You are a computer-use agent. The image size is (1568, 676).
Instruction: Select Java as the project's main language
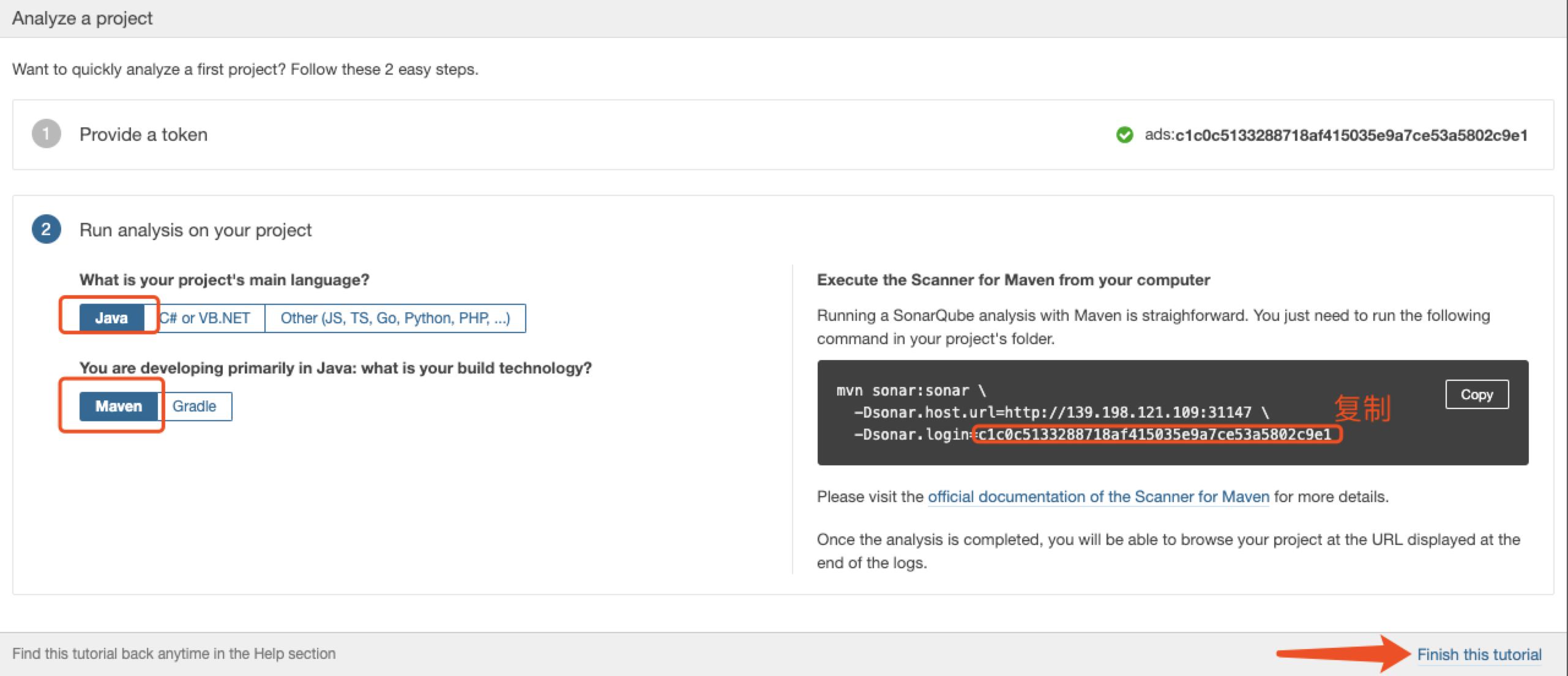112,318
